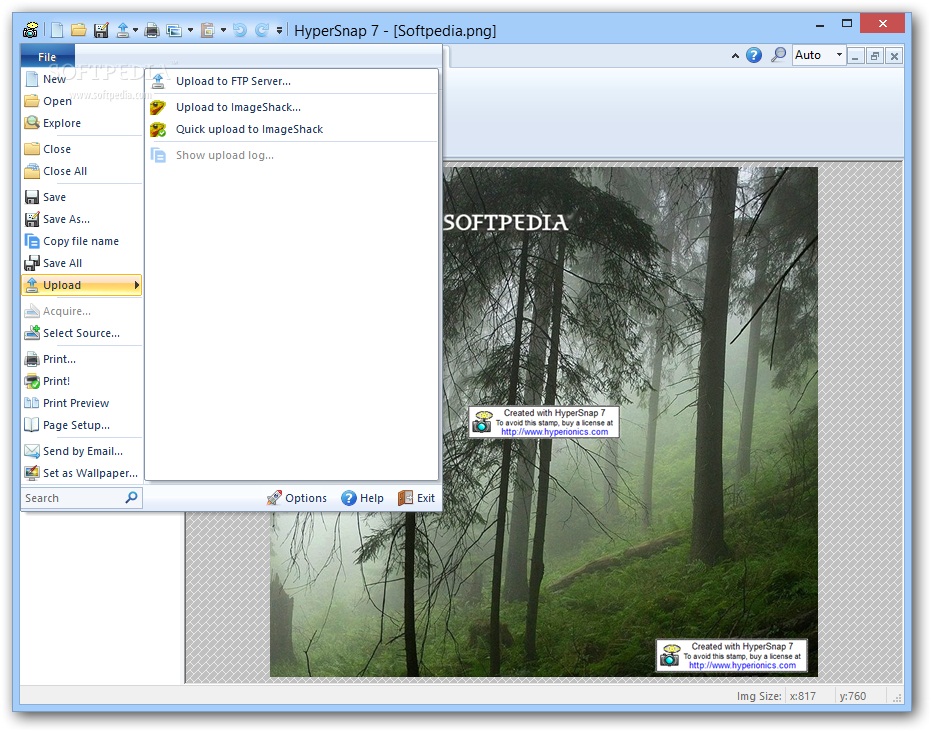932x732 pixels.
Task: Open the Print... dialog entry
Action: 82,359
